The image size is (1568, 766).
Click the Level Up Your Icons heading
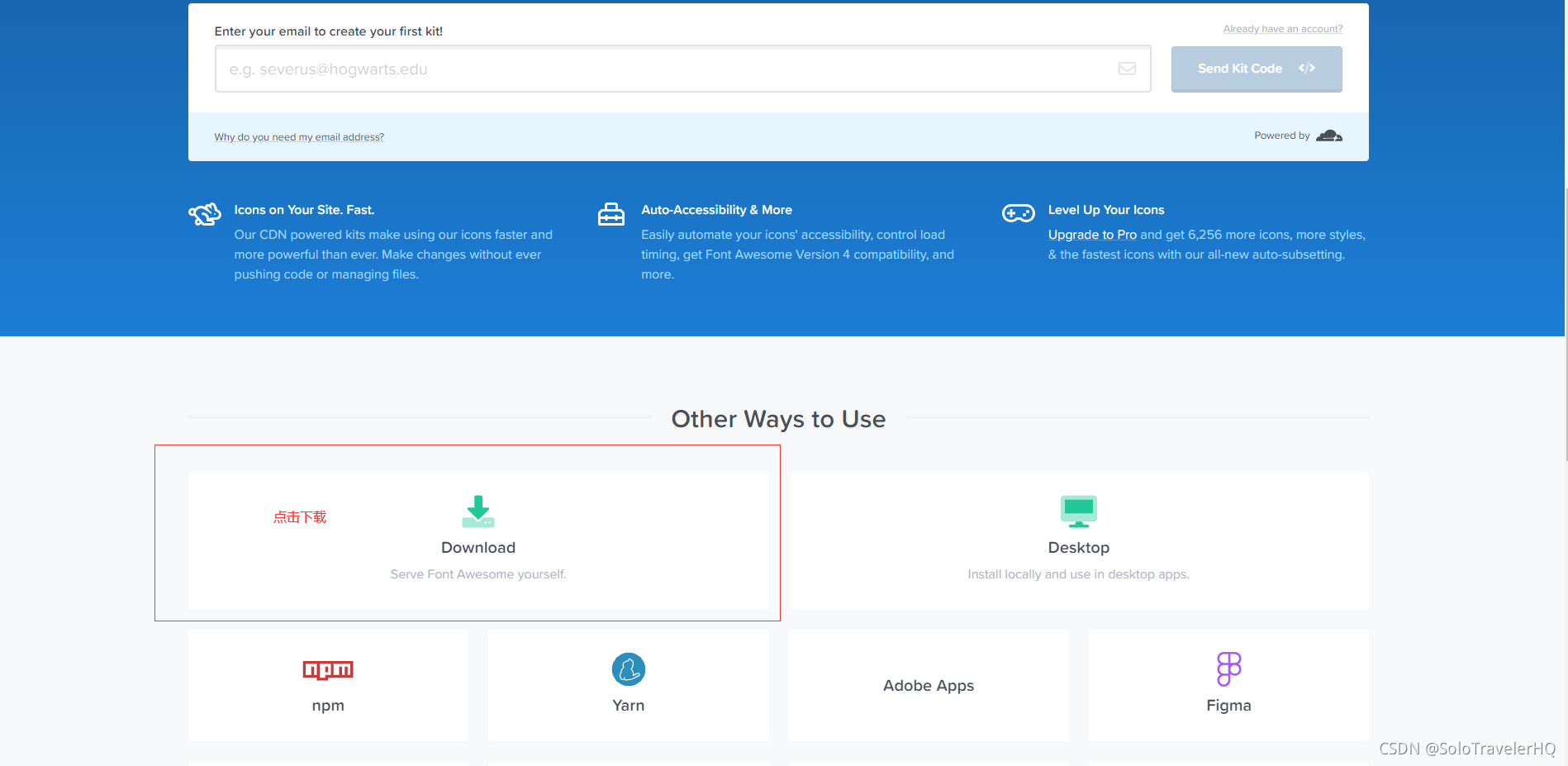(x=1106, y=210)
